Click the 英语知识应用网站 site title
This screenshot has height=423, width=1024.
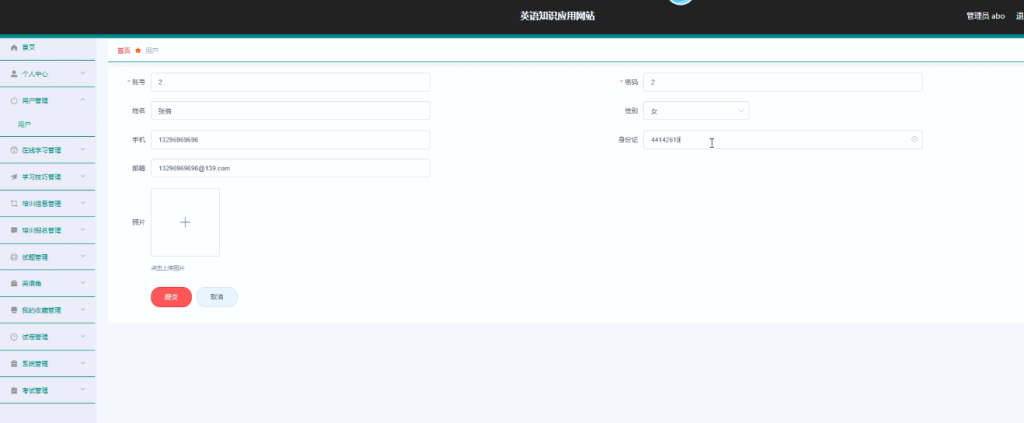click(x=557, y=16)
